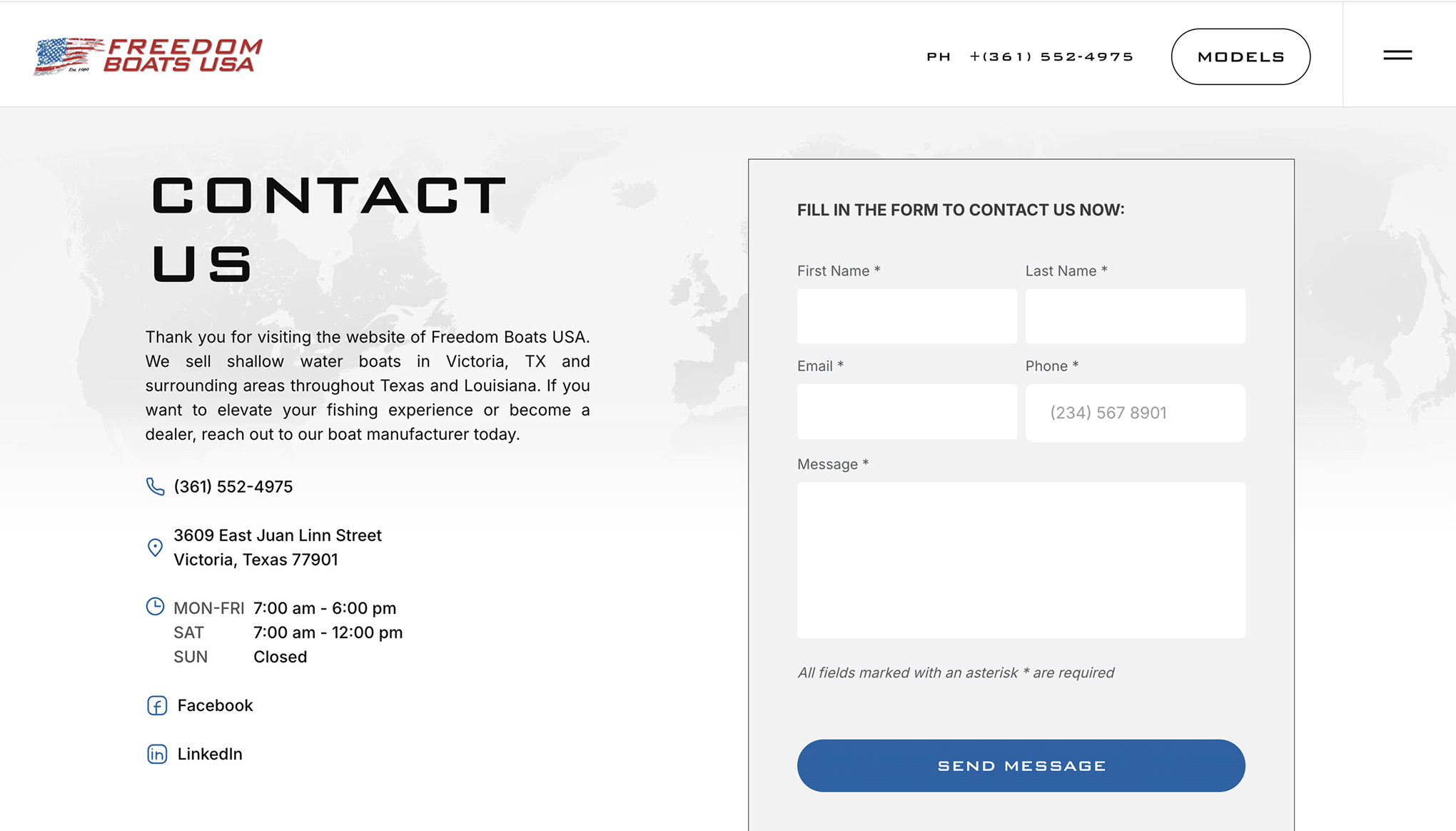1456x831 pixels.
Task: Click the Freedom Boats USA logo
Action: tap(148, 56)
